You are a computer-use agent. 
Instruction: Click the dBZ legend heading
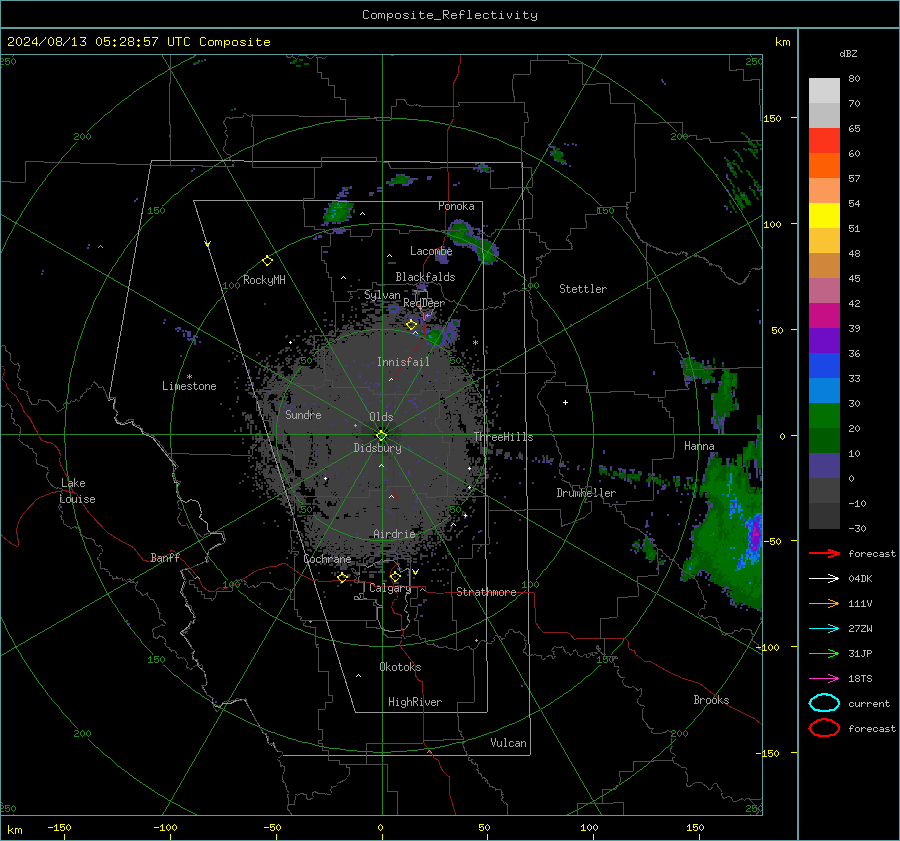pos(848,53)
